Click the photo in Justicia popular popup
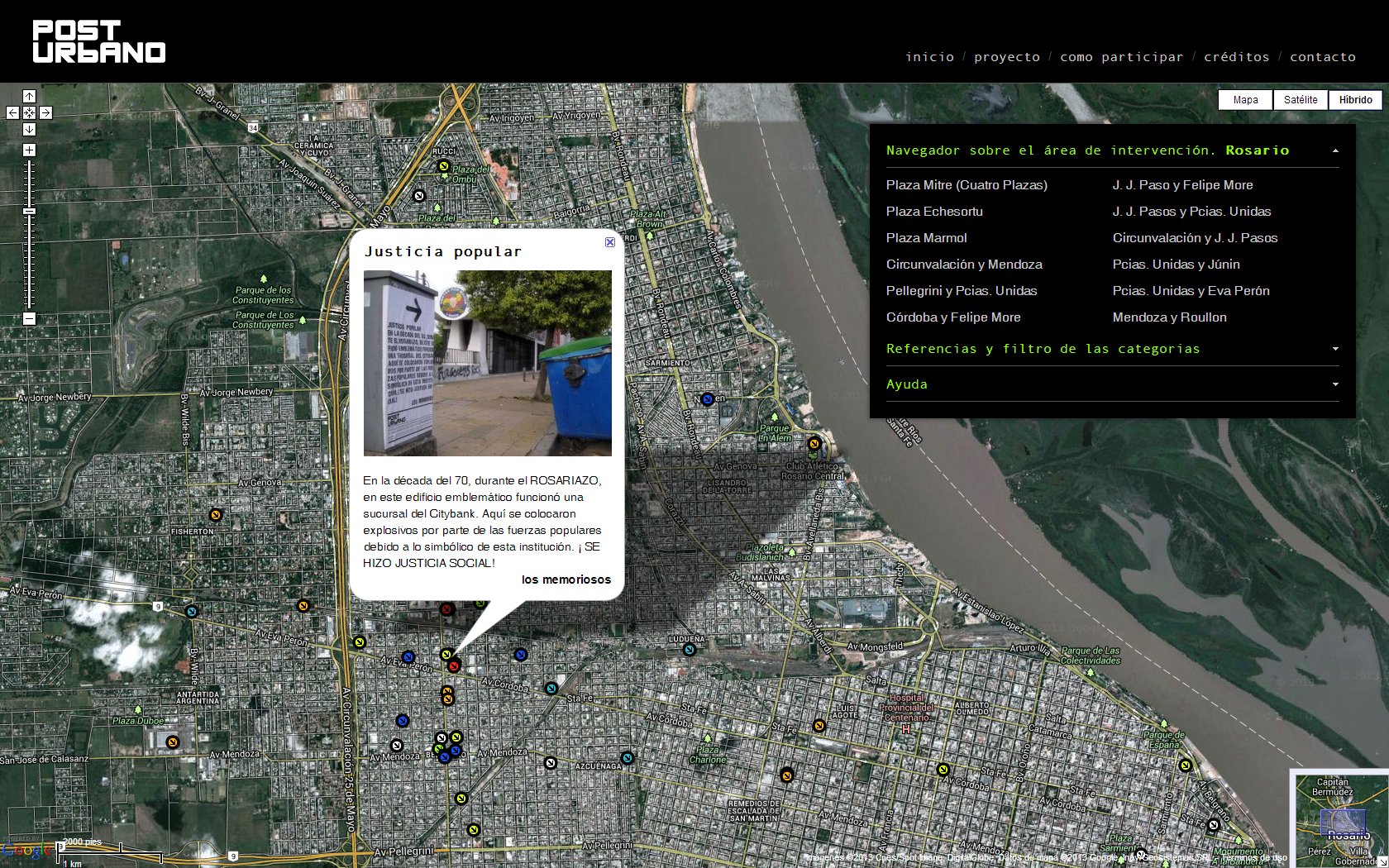 [487, 363]
